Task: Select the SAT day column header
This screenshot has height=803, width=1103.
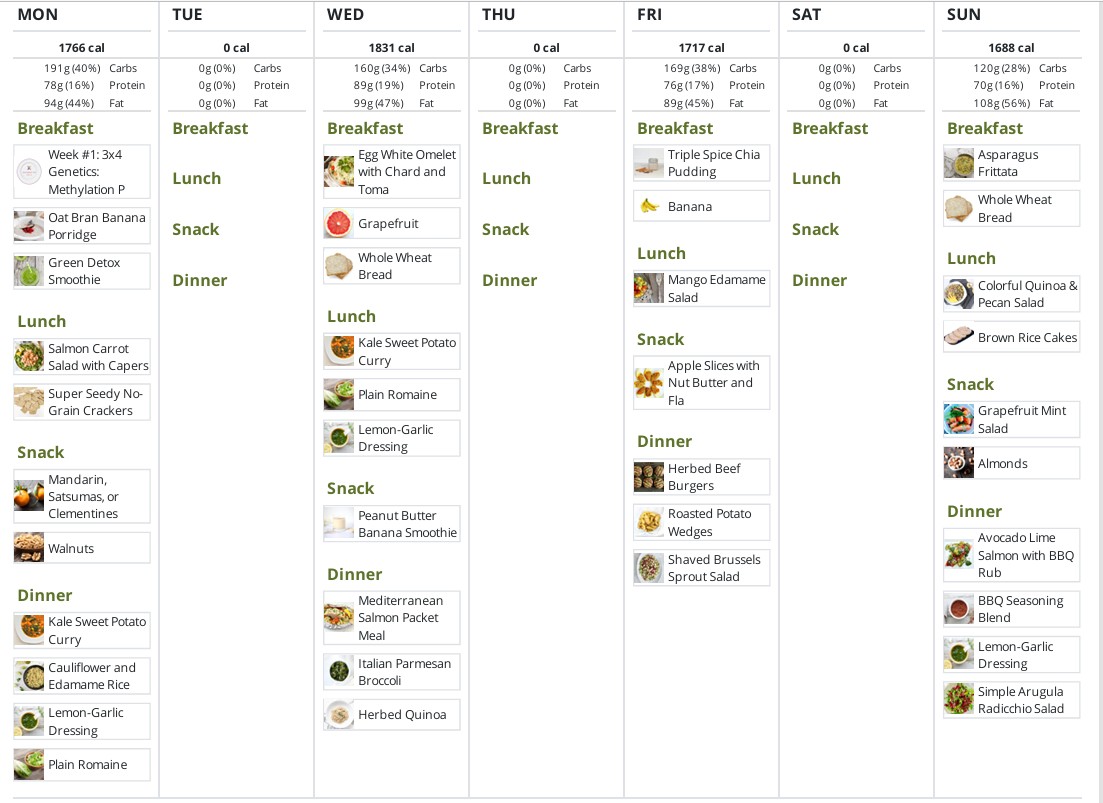Action: tap(806, 14)
